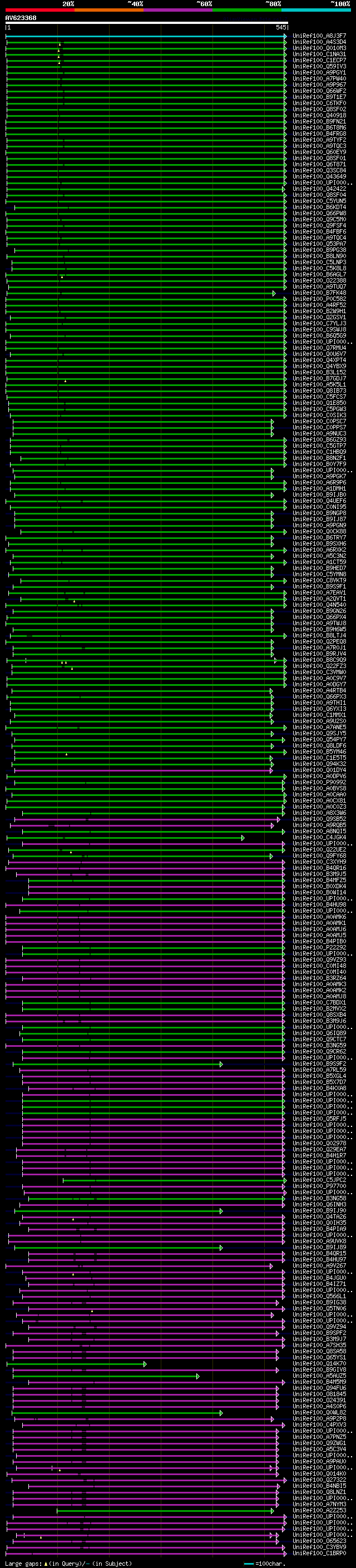Image resolution: width=356 pixels, height=1568 pixels.
Task: Click the AV623368 query name
Action: [x=21, y=18]
